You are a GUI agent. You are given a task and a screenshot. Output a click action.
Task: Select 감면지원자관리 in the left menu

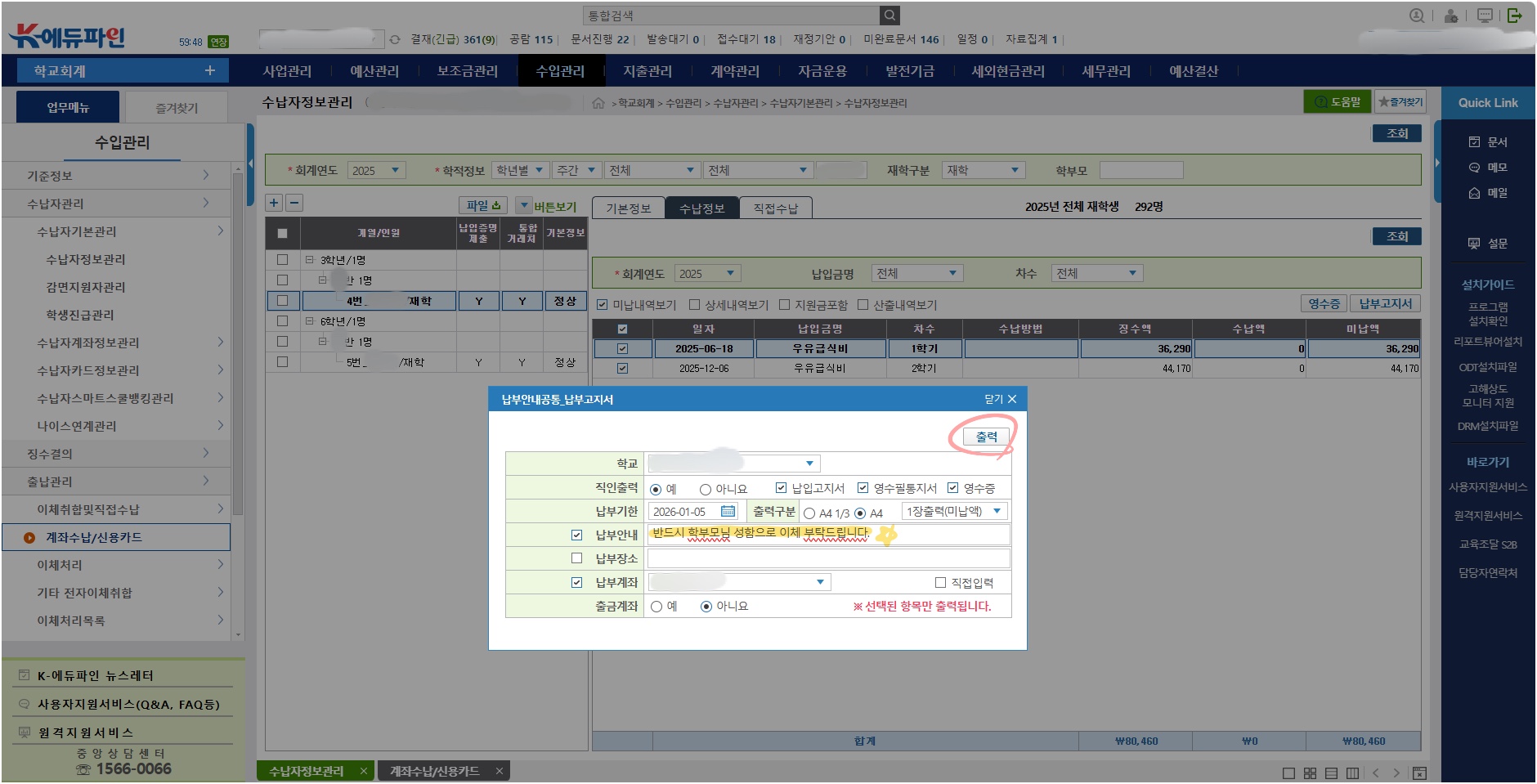tap(86, 287)
